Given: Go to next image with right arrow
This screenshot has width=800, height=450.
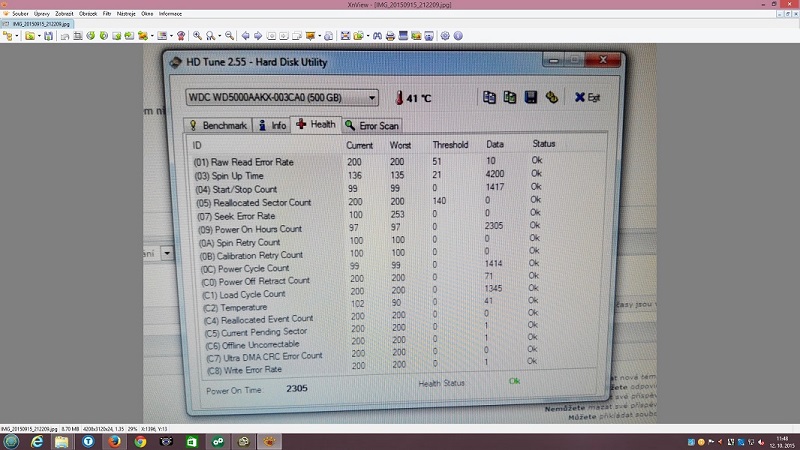Looking at the screenshot, I should tap(258, 36).
